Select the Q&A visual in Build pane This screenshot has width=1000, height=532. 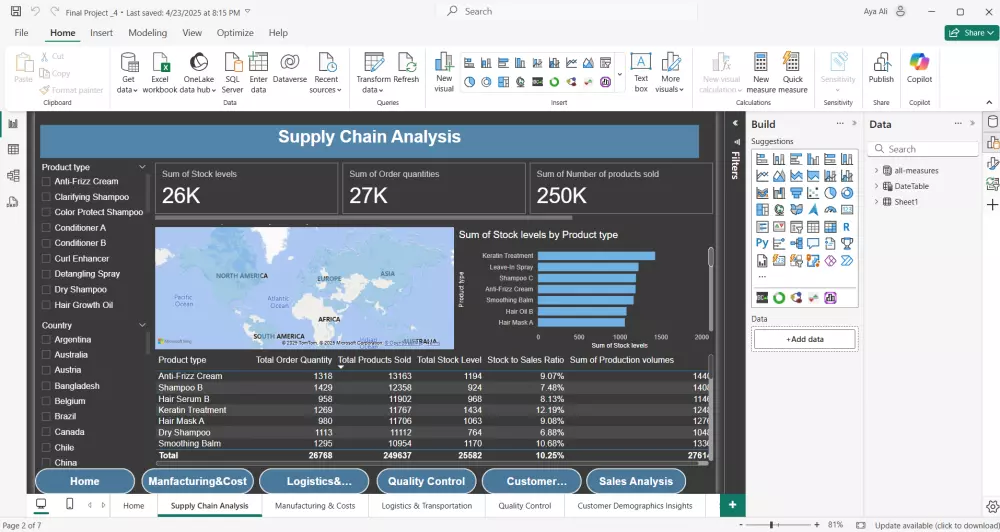[x=812, y=243]
